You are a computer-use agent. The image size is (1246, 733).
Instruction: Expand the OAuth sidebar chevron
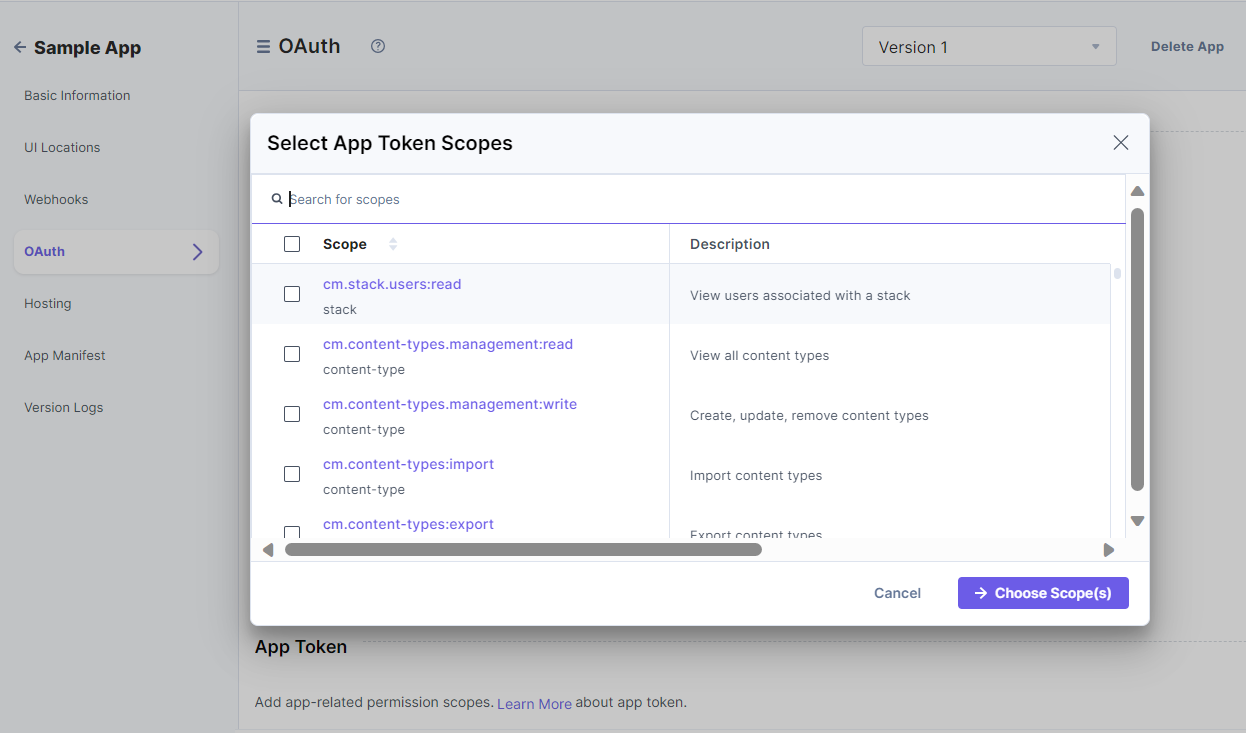click(197, 252)
